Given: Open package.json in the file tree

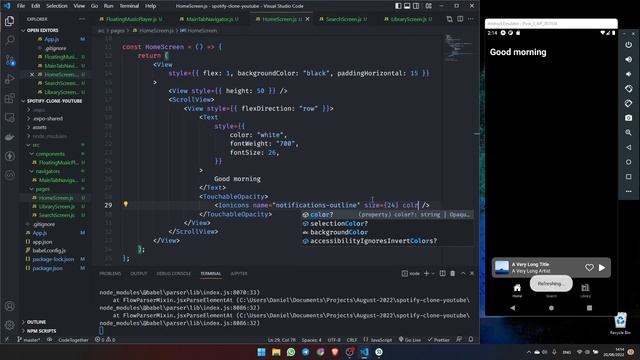Looking at the screenshot, I should pos(47,268).
